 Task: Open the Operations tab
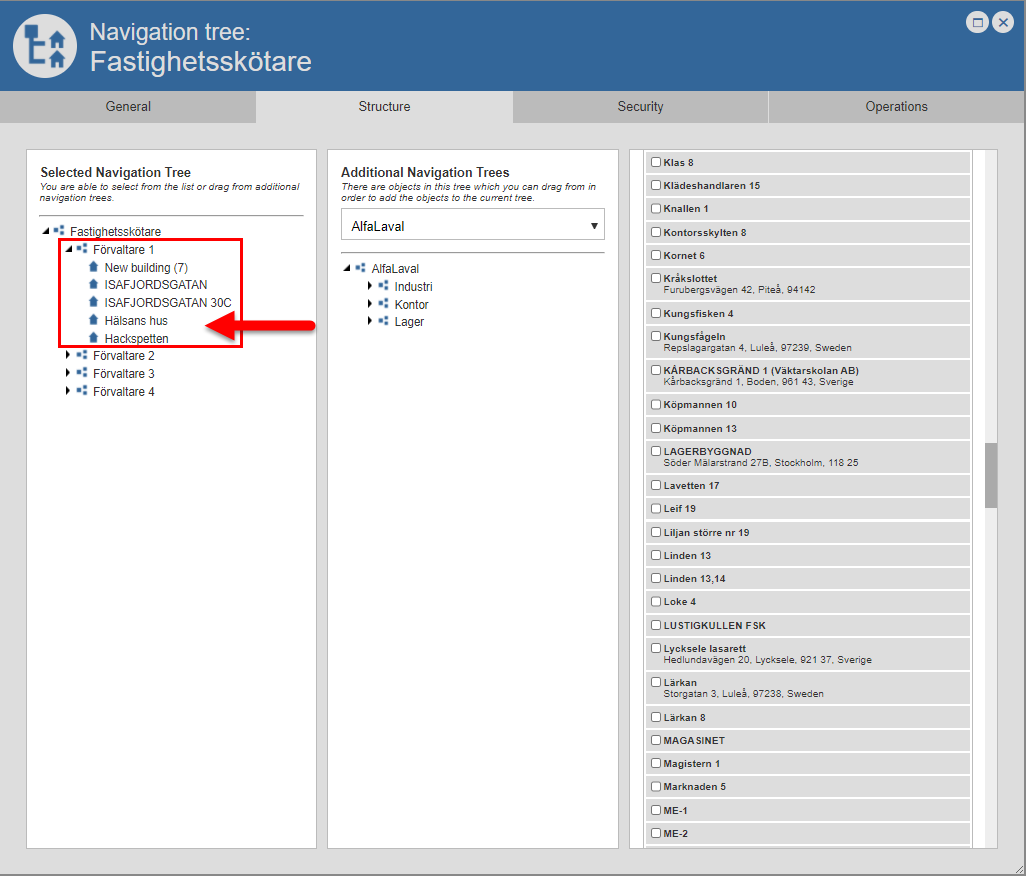click(896, 107)
